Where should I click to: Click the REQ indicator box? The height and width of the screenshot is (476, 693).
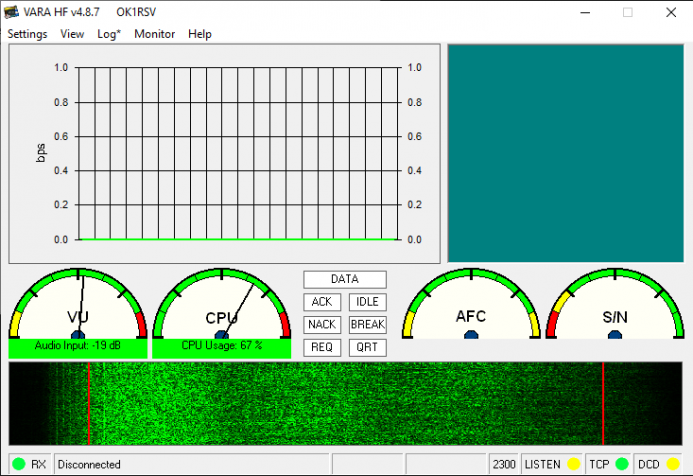pos(322,347)
